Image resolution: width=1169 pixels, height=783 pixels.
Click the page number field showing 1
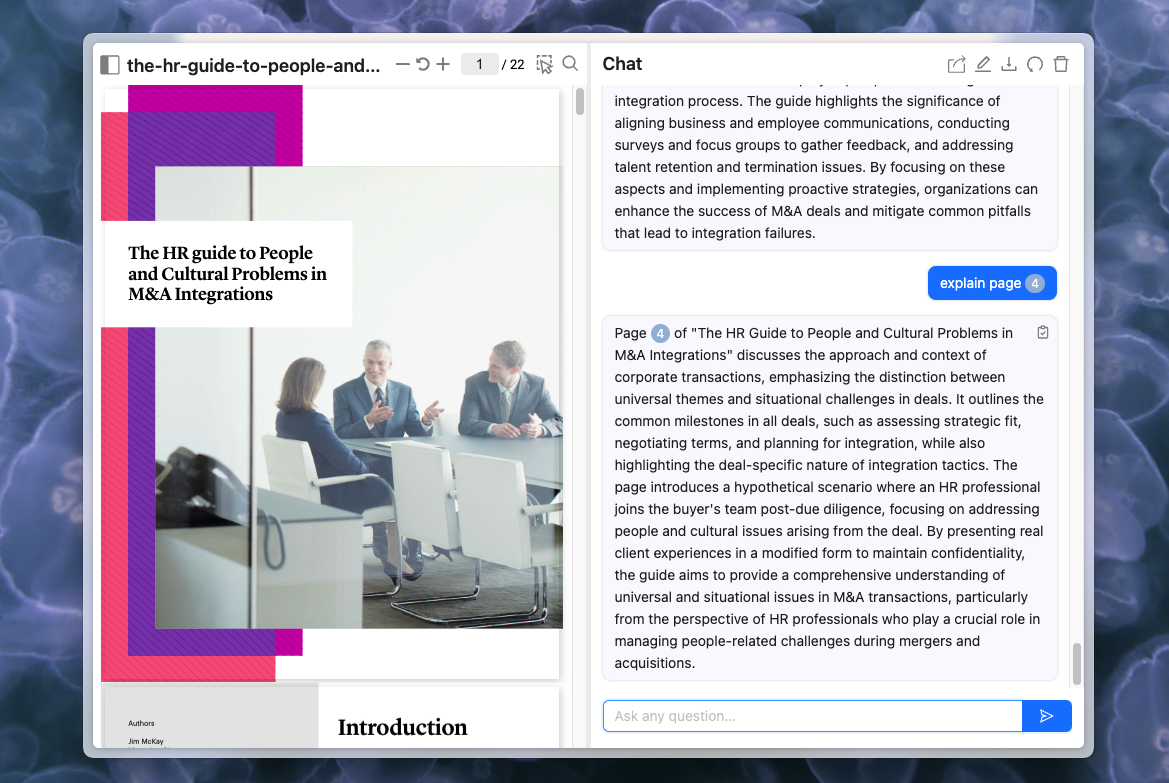[479, 64]
